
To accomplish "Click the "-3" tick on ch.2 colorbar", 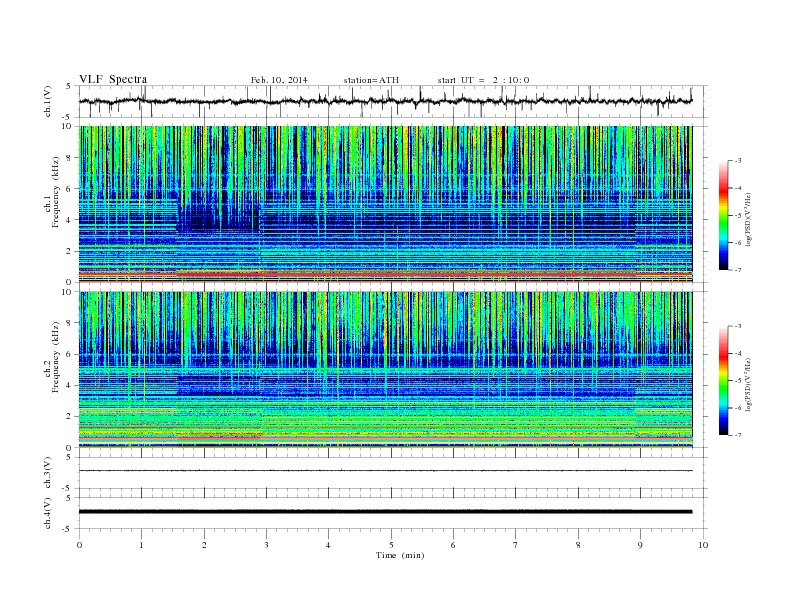I will pos(737,326).
